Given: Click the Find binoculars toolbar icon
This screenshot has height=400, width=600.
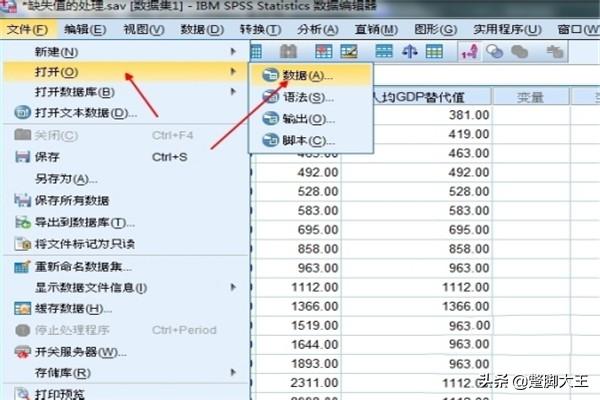Looking at the screenshot, I should click(x=289, y=51).
